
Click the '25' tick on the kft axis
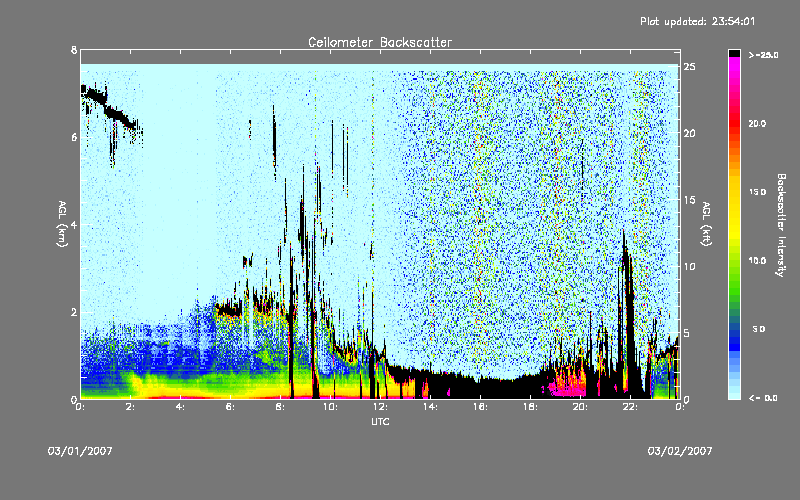point(690,67)
